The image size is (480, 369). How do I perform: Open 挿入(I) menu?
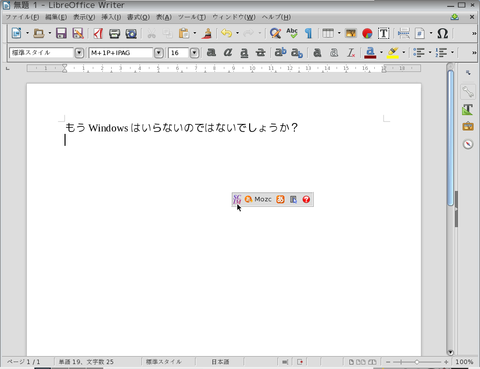[x=111, y=17]
